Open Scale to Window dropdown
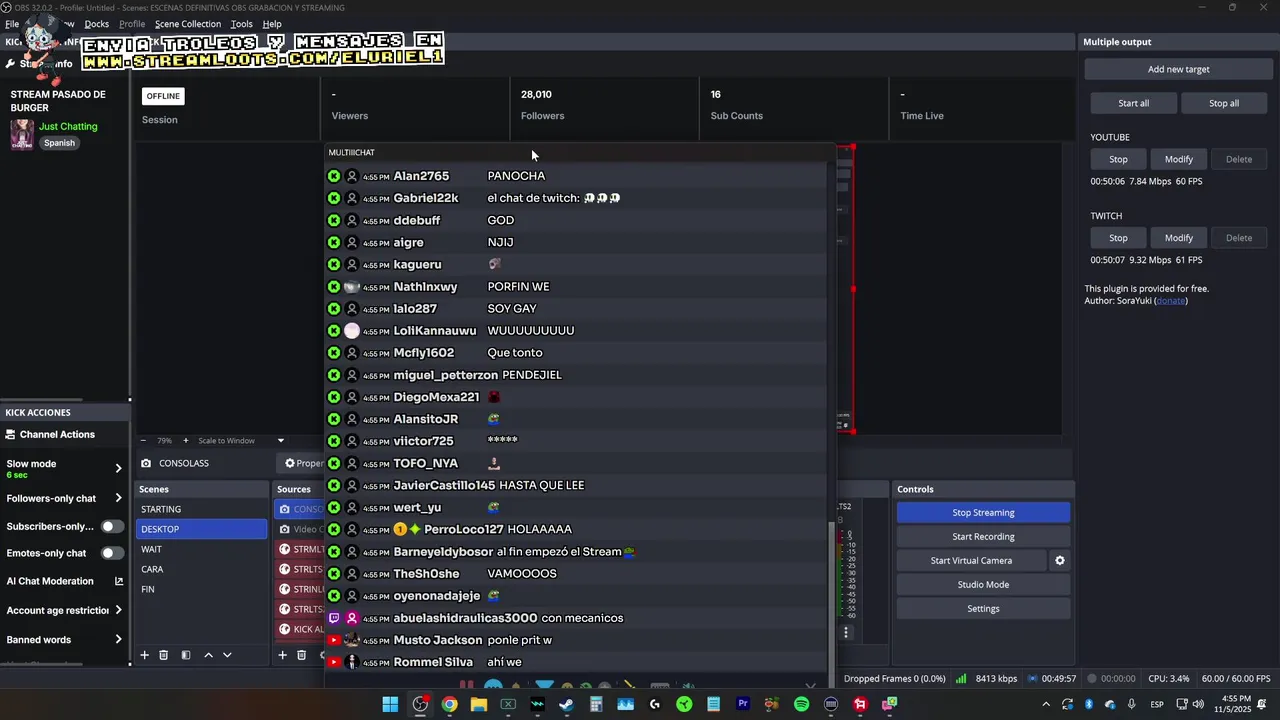Image resolution: width=1280 pixels, height=720 pixels. tap(241, 440)
